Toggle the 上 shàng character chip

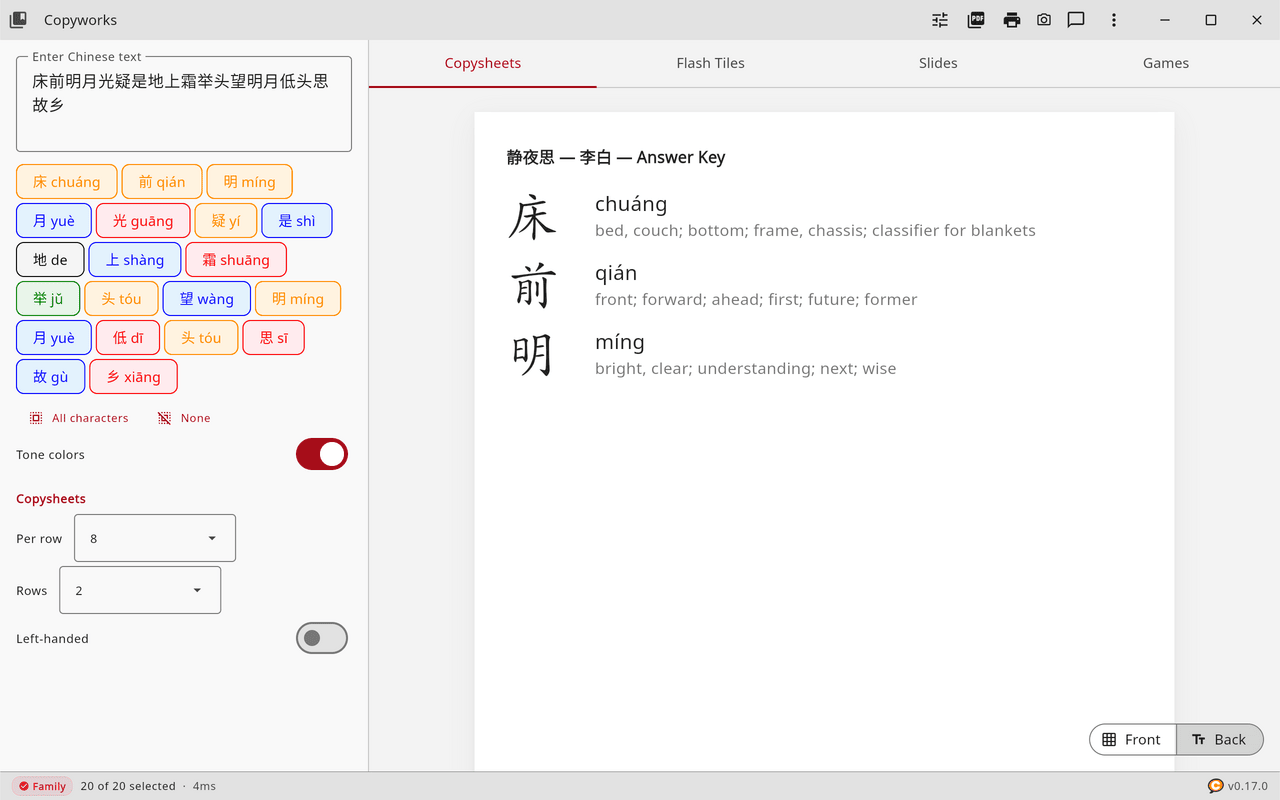point(135,260)
